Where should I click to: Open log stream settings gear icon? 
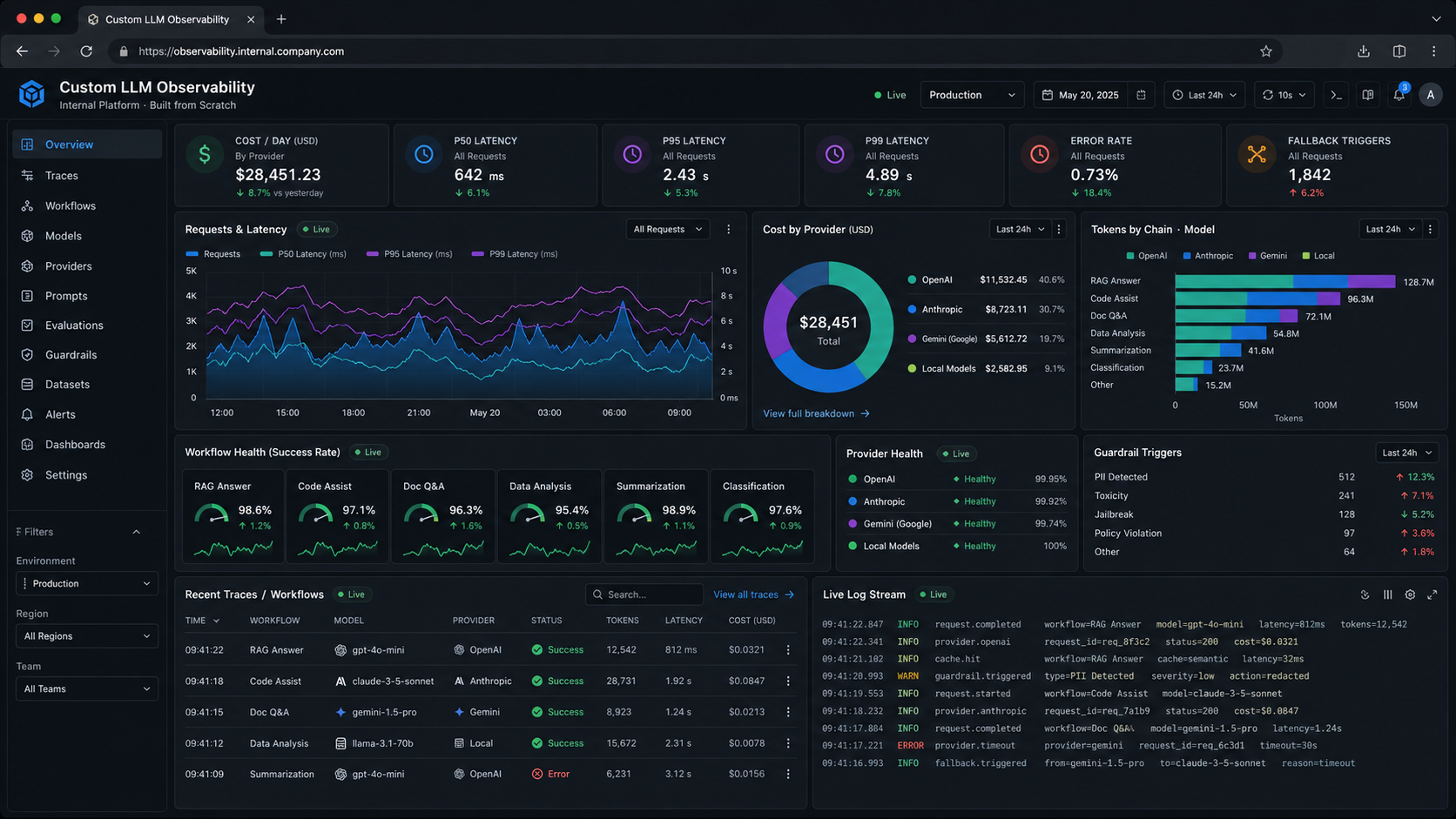pyautogui.click(x=1410, y=594)
